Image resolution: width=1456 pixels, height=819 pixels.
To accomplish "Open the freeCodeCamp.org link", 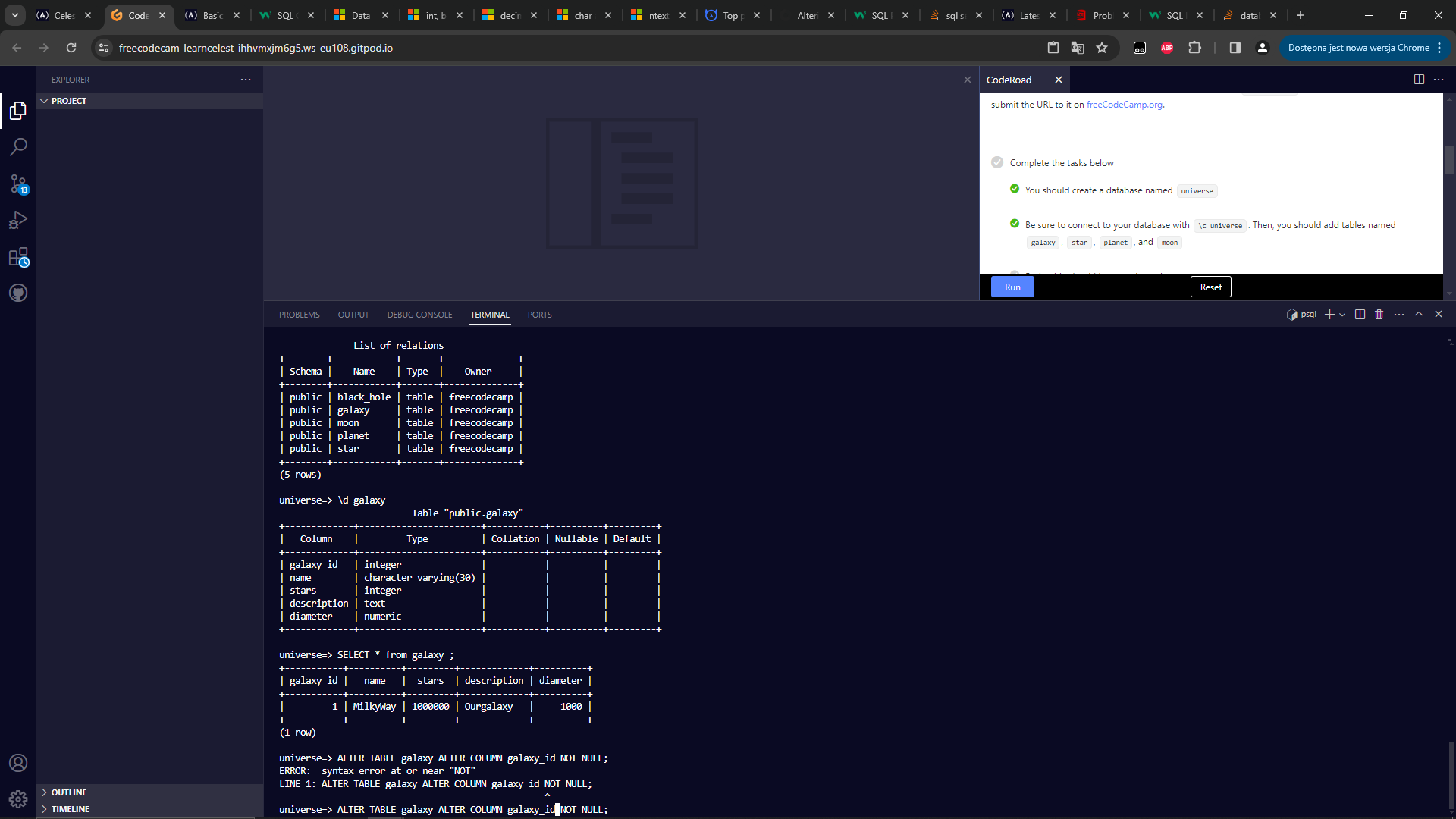I will [x=1124, y=105].
